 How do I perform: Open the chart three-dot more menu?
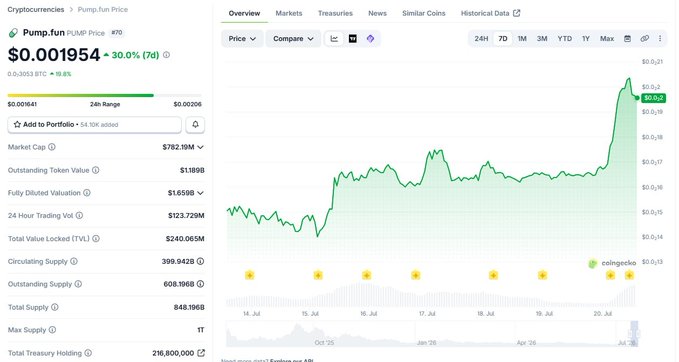[660, 39]
